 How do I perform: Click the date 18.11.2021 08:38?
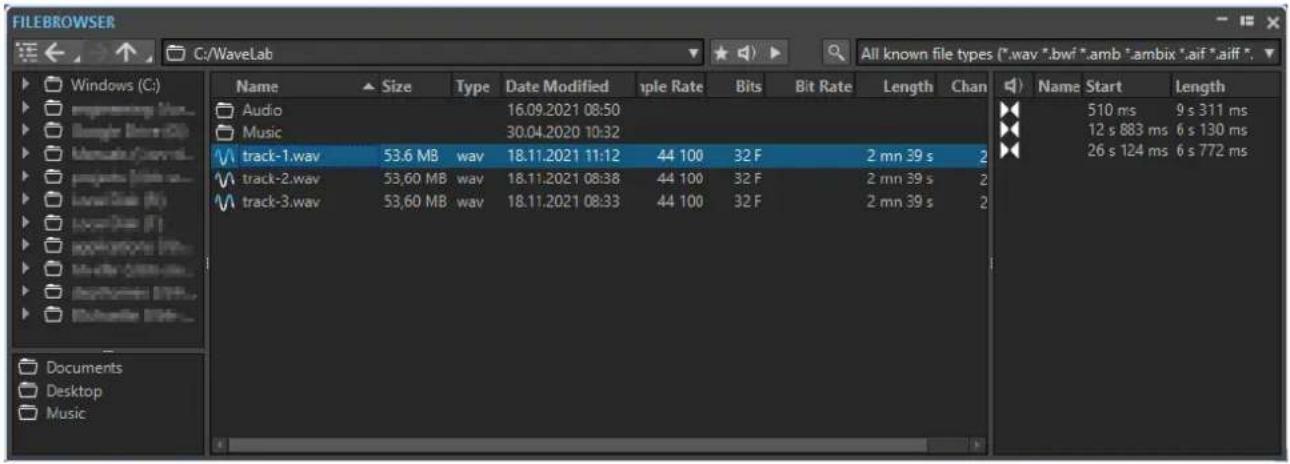click(563, 178)
